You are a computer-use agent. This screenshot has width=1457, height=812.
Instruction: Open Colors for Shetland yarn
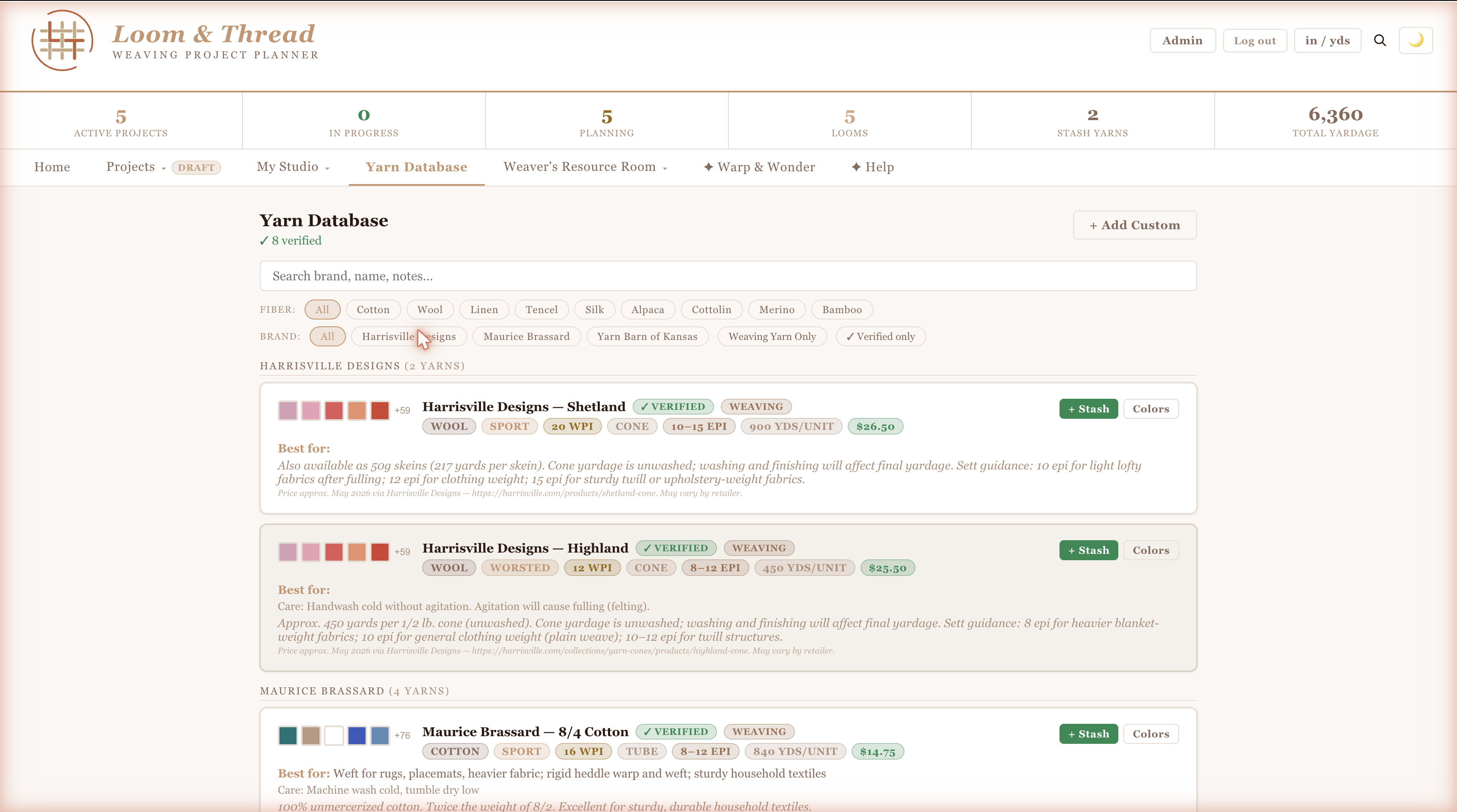pyautogui.click(x=1150, y=409)
